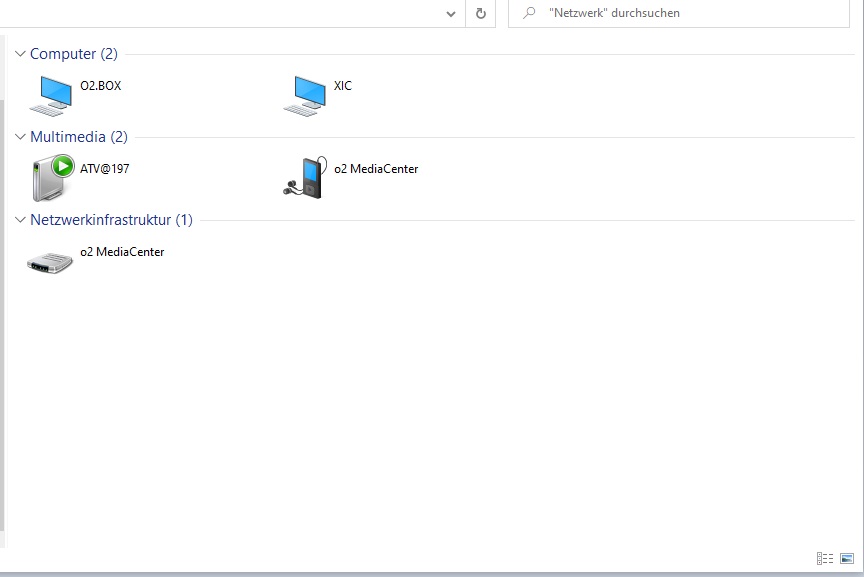
Task: Click the Netzwerkinfrastruktur (1) header text
Action: [x=111, y=220]
